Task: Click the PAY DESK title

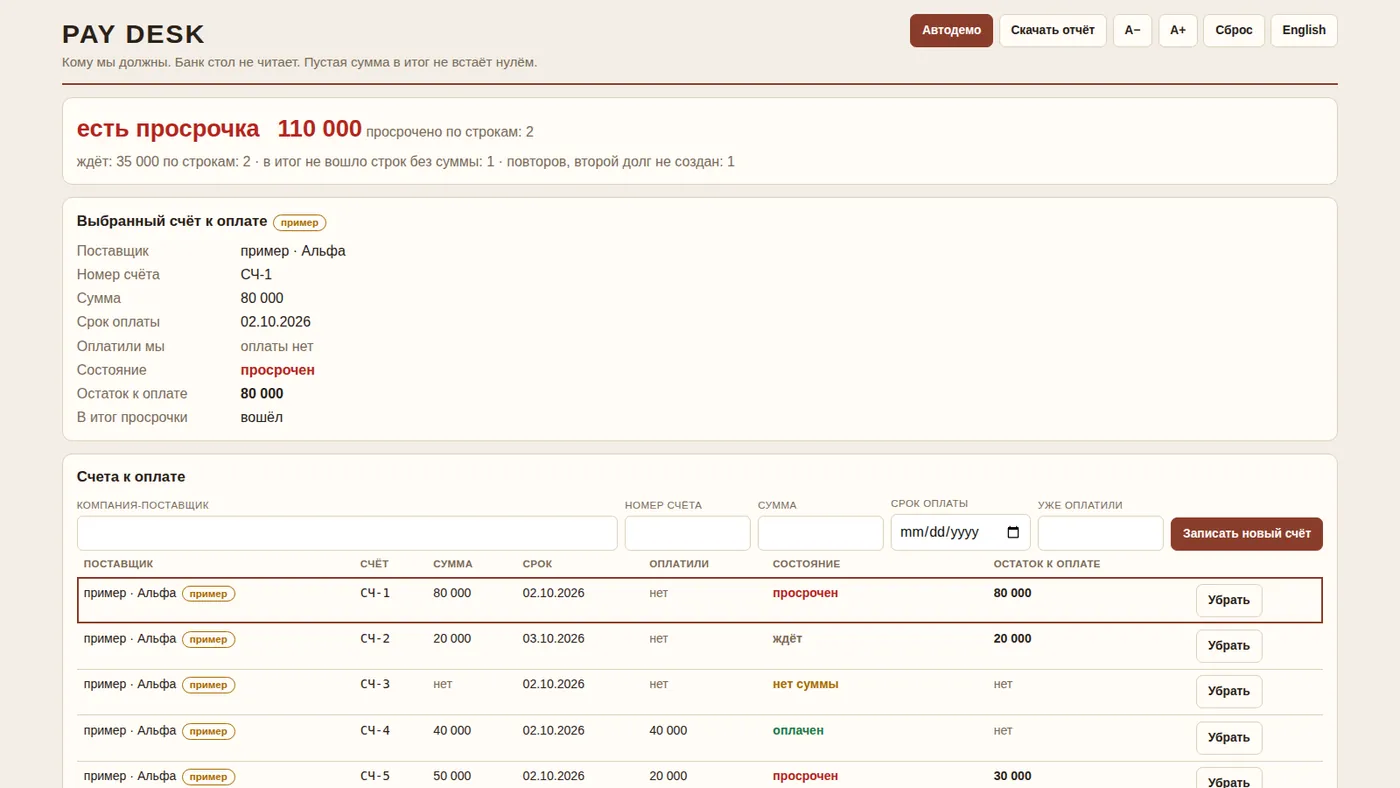Action: tap(133, 34)
